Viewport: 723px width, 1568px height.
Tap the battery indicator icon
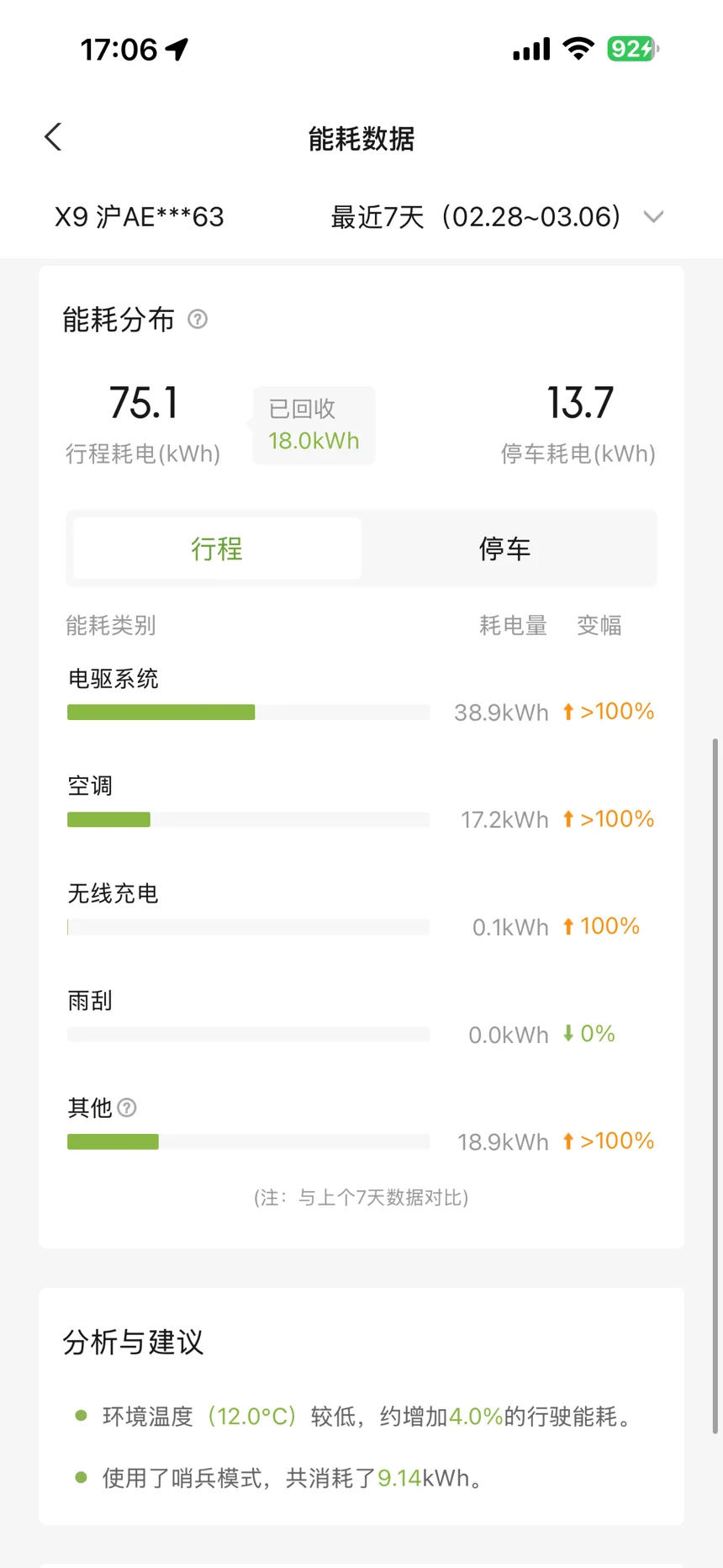click(633, 49)
